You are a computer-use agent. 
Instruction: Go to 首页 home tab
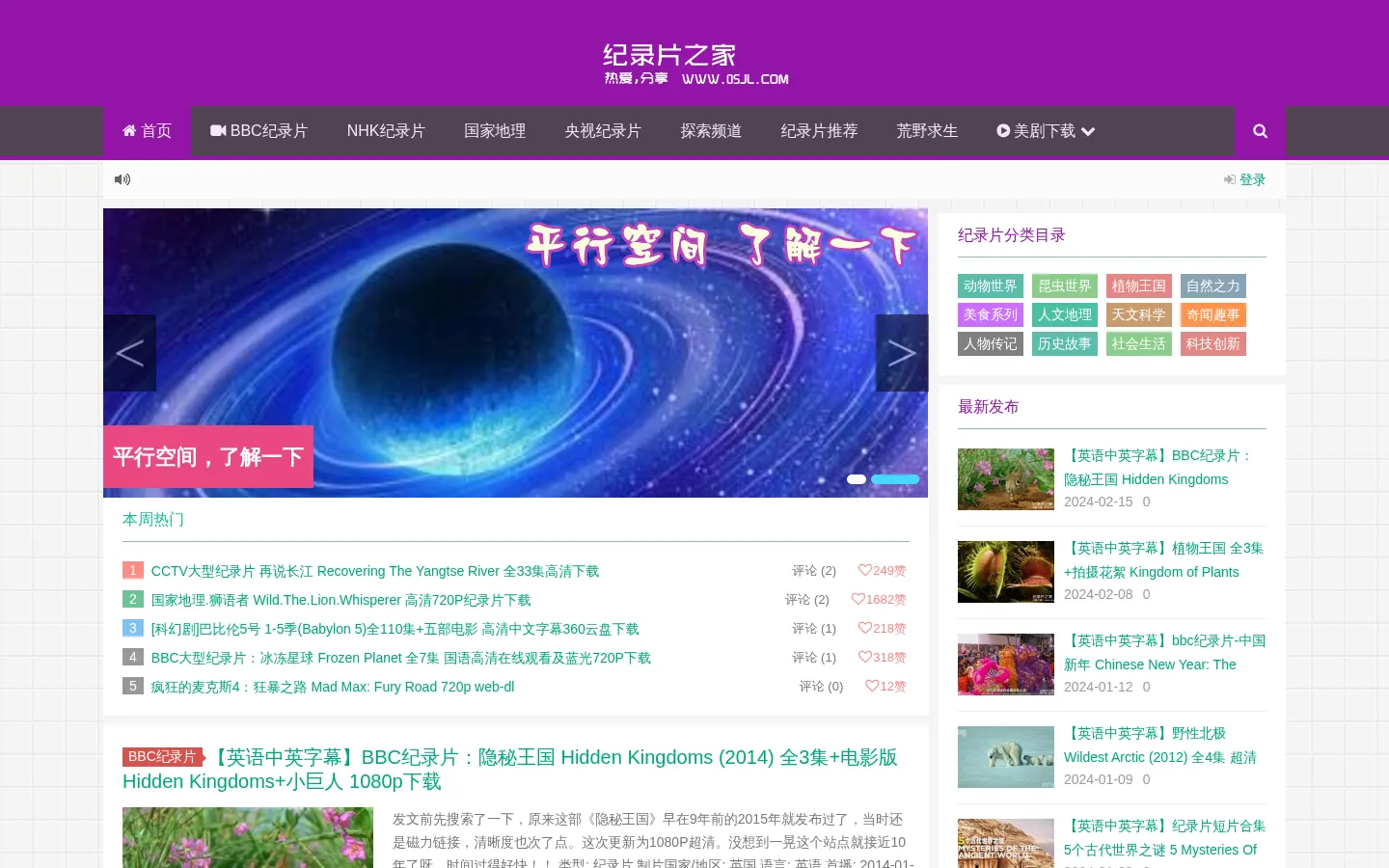147,131
